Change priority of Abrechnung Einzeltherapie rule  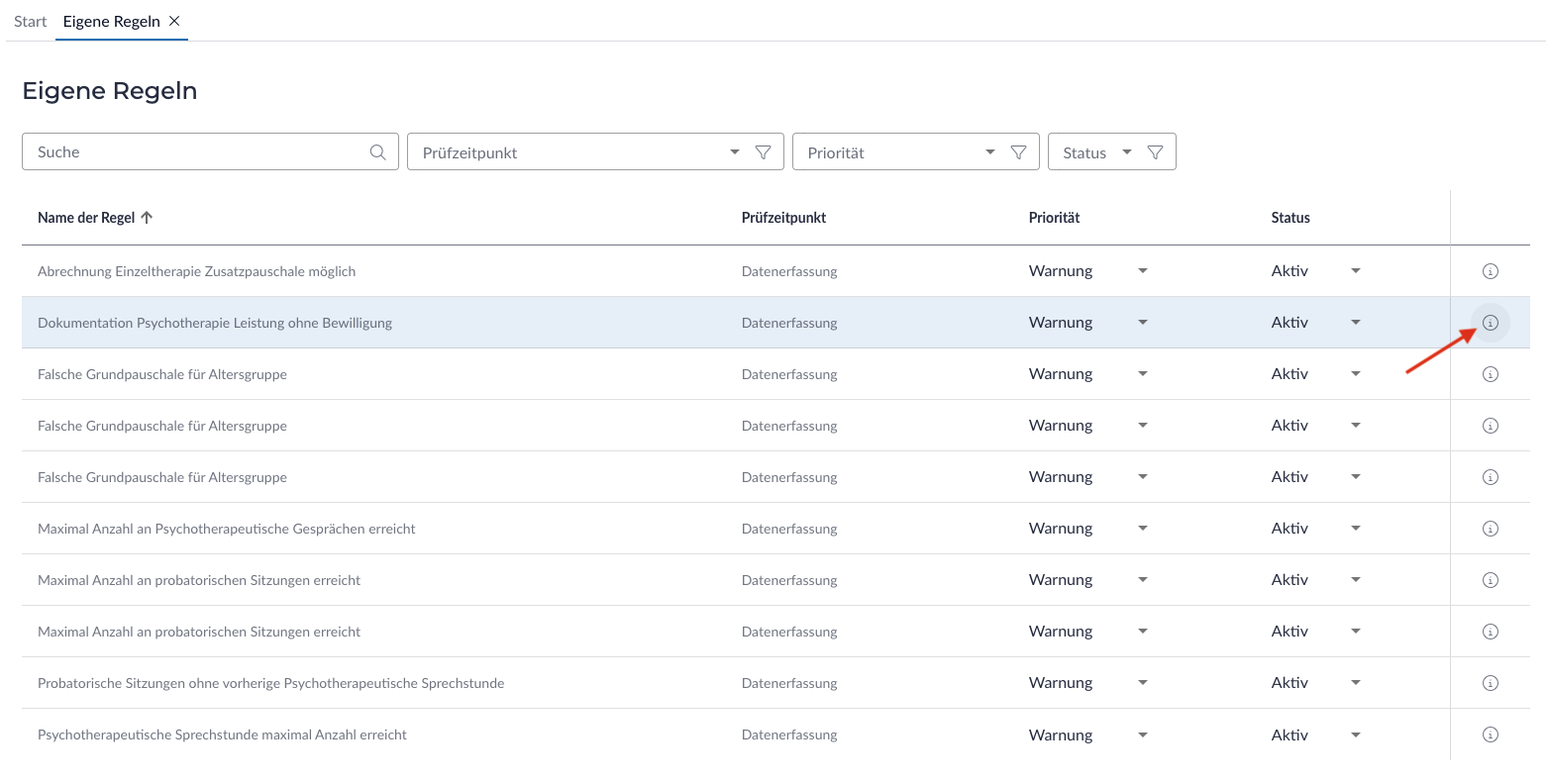1142,271
